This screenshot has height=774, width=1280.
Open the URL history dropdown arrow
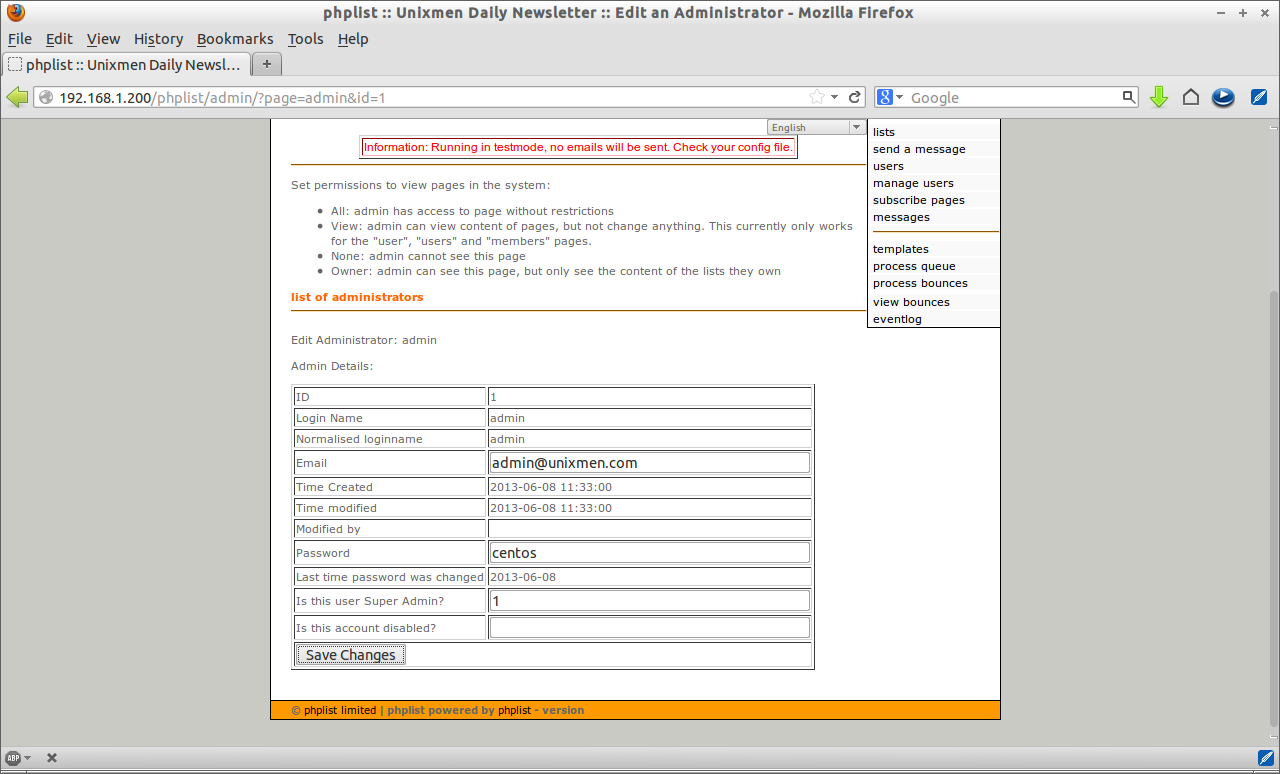tap(835, 97)
